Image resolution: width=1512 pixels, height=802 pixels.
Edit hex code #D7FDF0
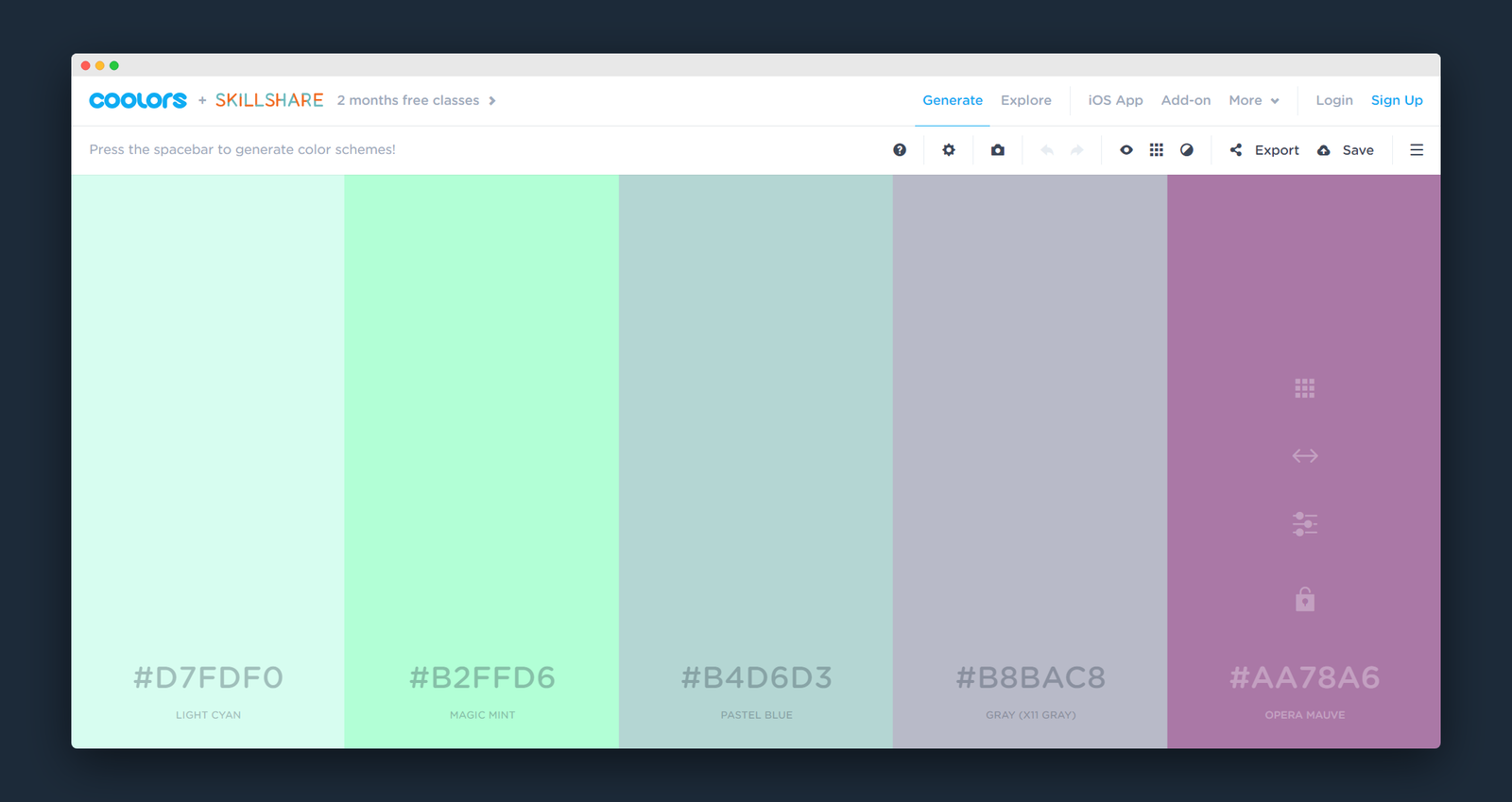click(208, 677)
